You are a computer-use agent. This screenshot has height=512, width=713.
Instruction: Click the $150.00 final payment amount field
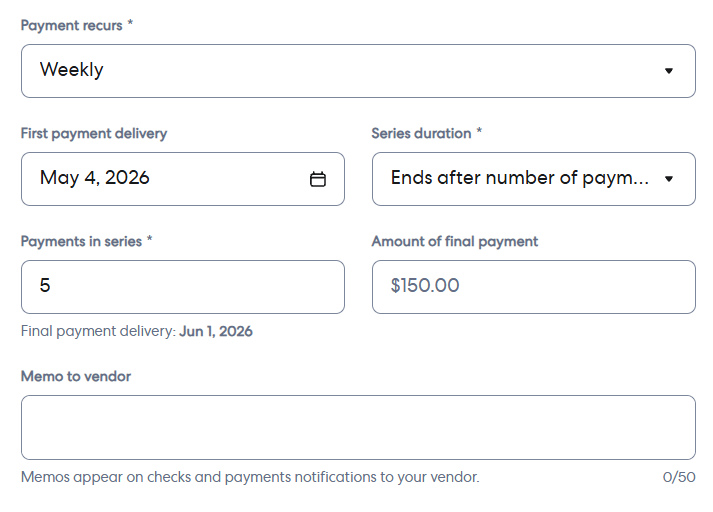[534, 287]
